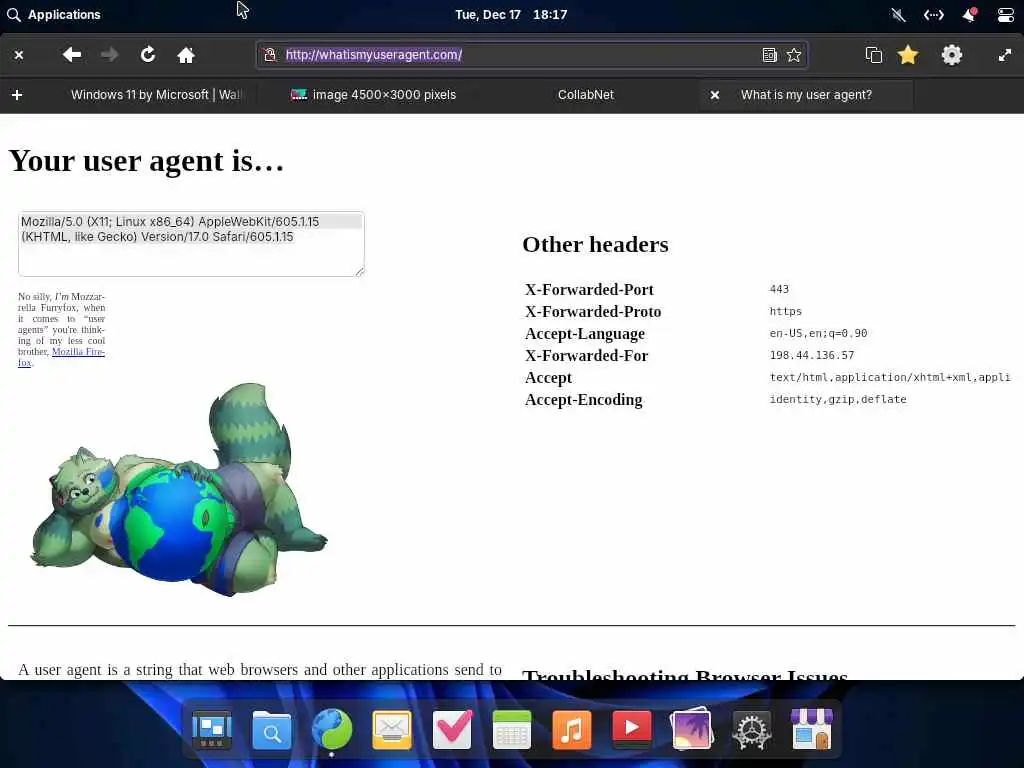Image resolution: width=1024 pixels, height=768 pixels.
Task: Launch Photos from the dock
Action: 692,729
